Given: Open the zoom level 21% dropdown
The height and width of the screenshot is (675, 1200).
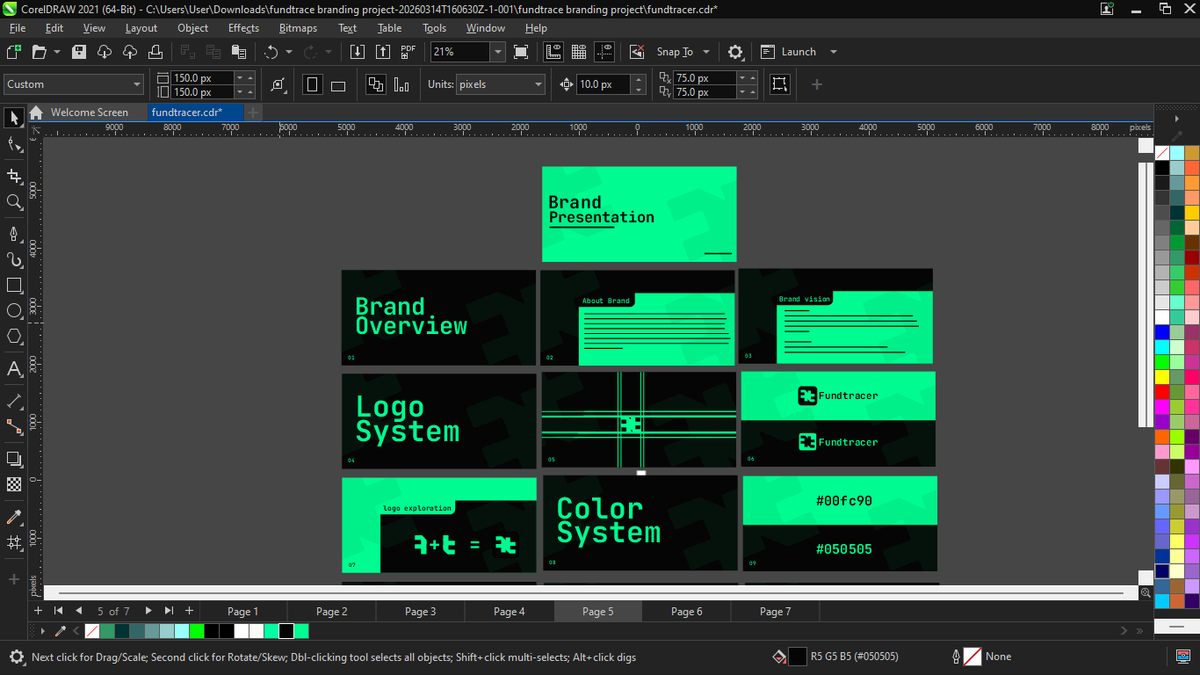Looking at the screenshot, I should coord(497,52).
